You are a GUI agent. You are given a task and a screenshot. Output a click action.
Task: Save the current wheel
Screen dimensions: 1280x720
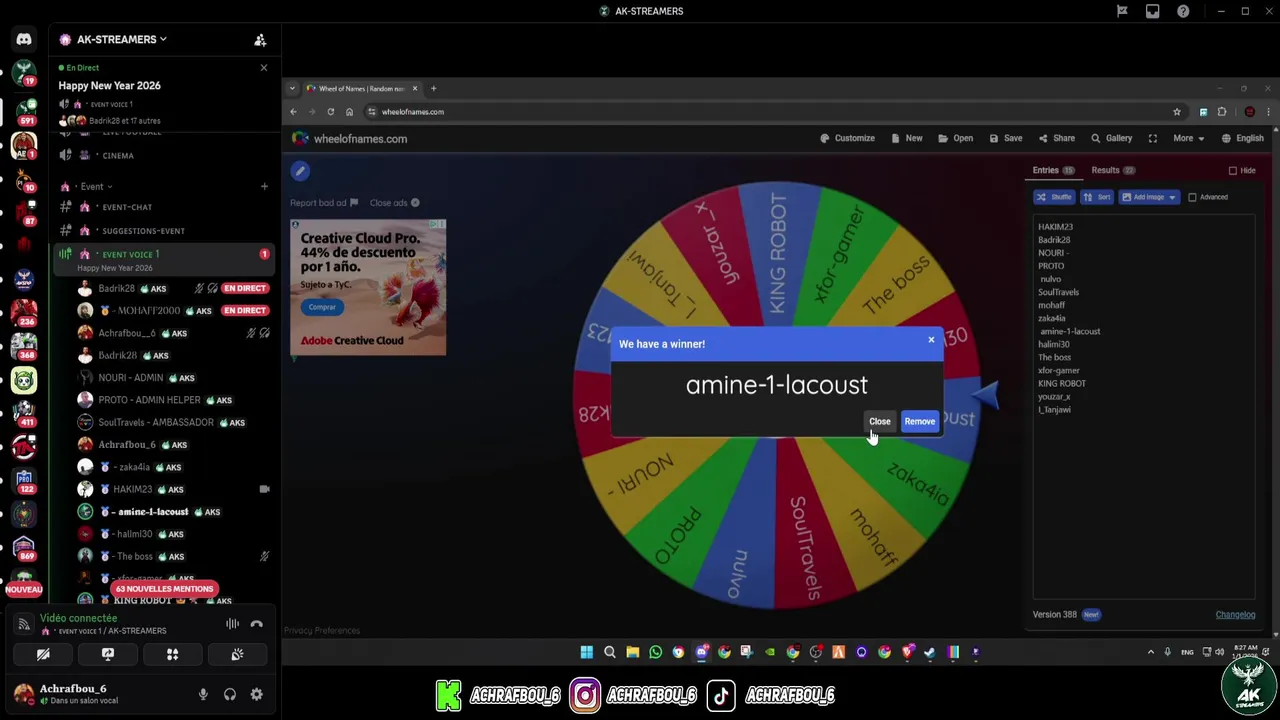pos(1006,139)
